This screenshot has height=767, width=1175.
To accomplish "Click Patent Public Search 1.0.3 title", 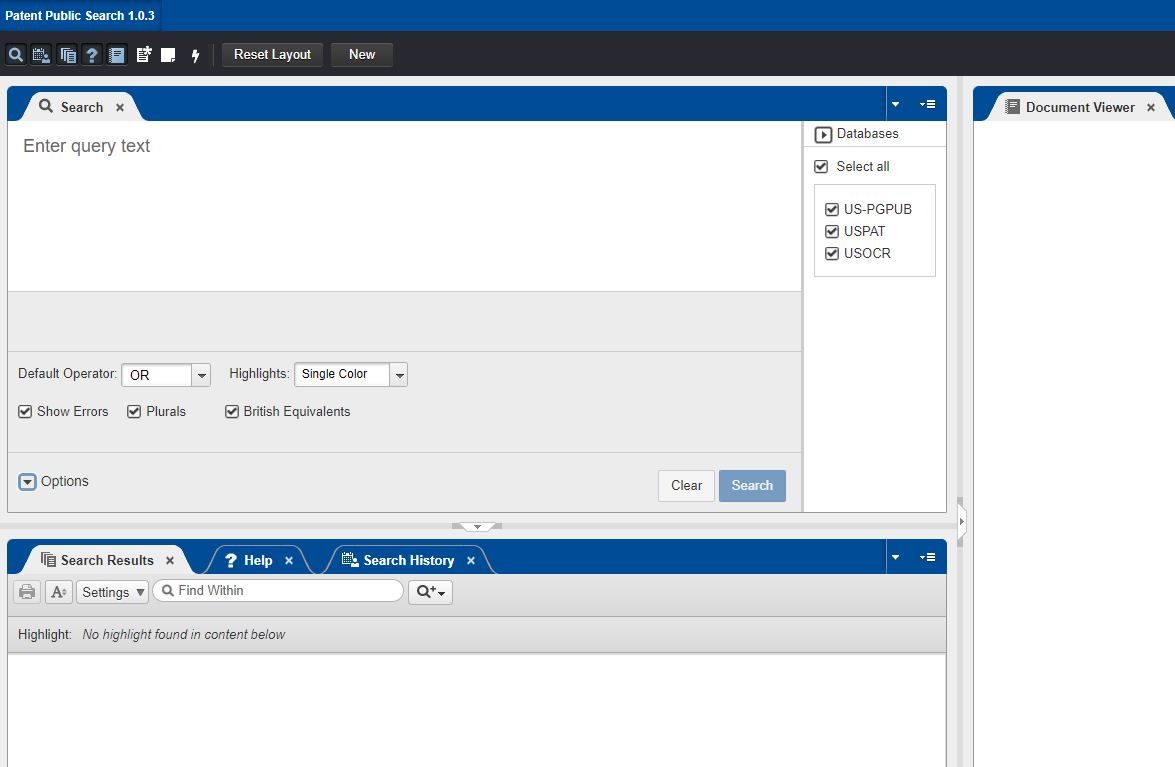I will click(80, 16).
